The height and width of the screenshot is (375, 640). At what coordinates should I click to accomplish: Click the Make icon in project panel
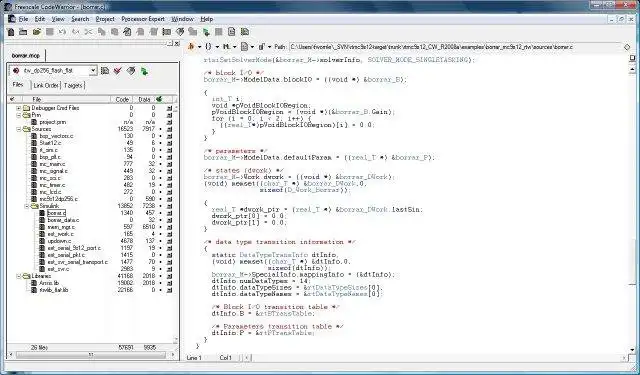[131, 71]
